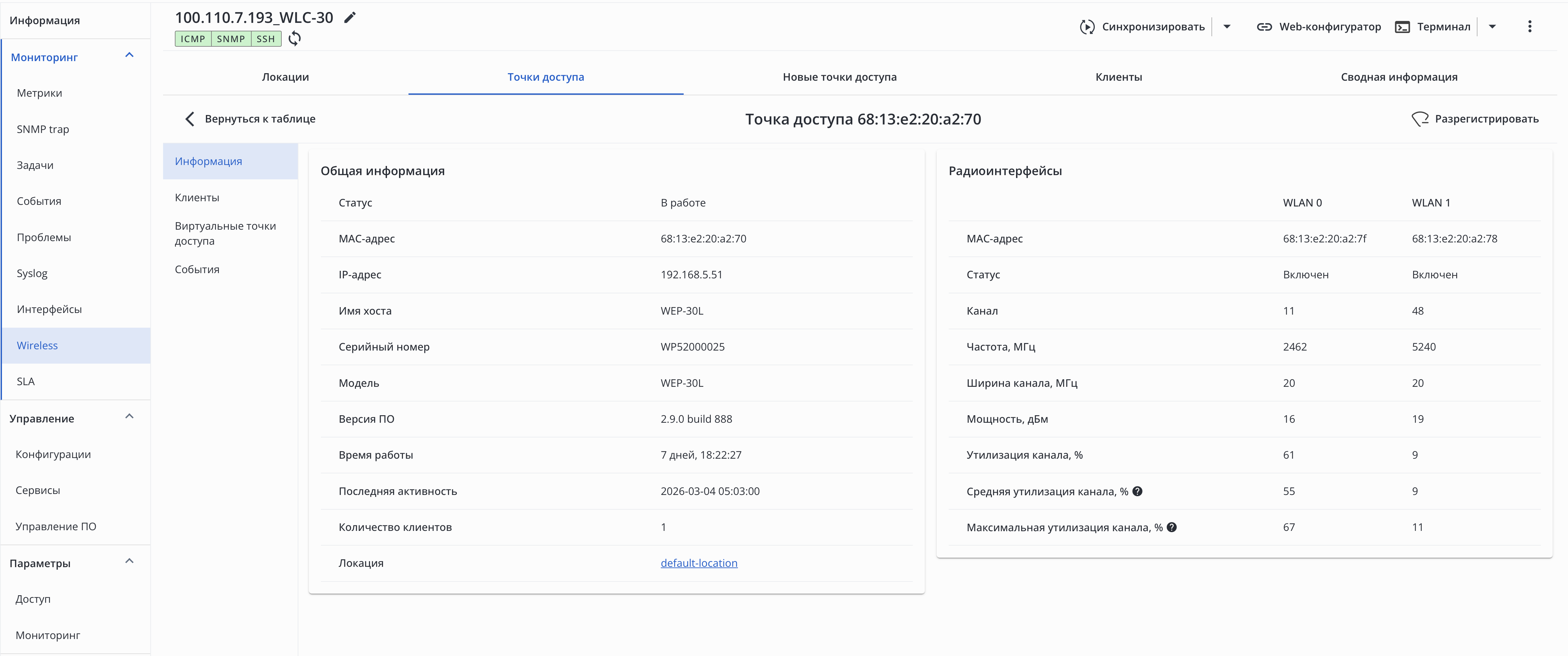Click the Разрегистрировать button
The width and height of the screenshot is (1568, 656).
[x=1475, y=119]
